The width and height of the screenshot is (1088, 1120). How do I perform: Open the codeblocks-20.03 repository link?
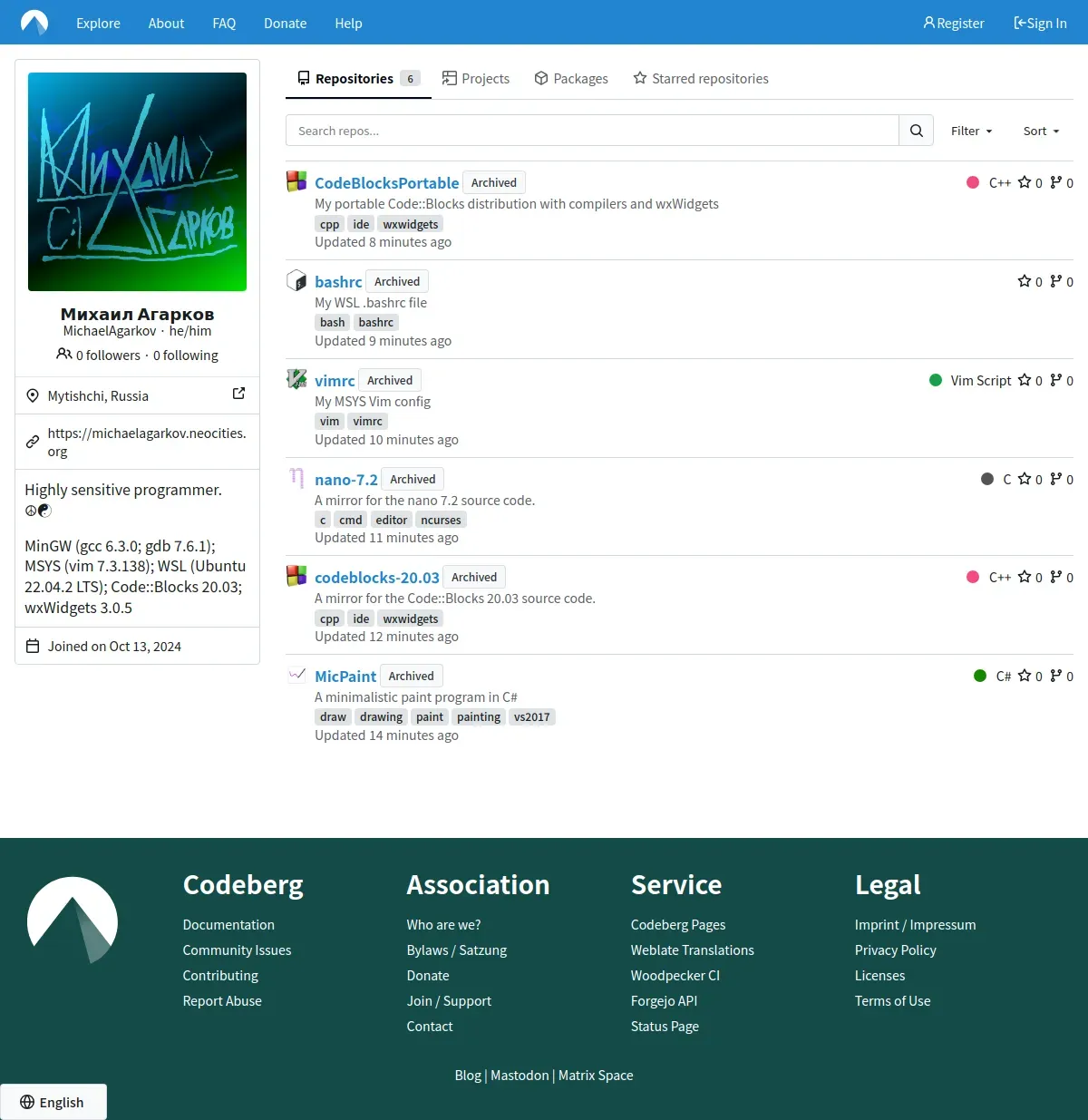(x=377, y=577)
